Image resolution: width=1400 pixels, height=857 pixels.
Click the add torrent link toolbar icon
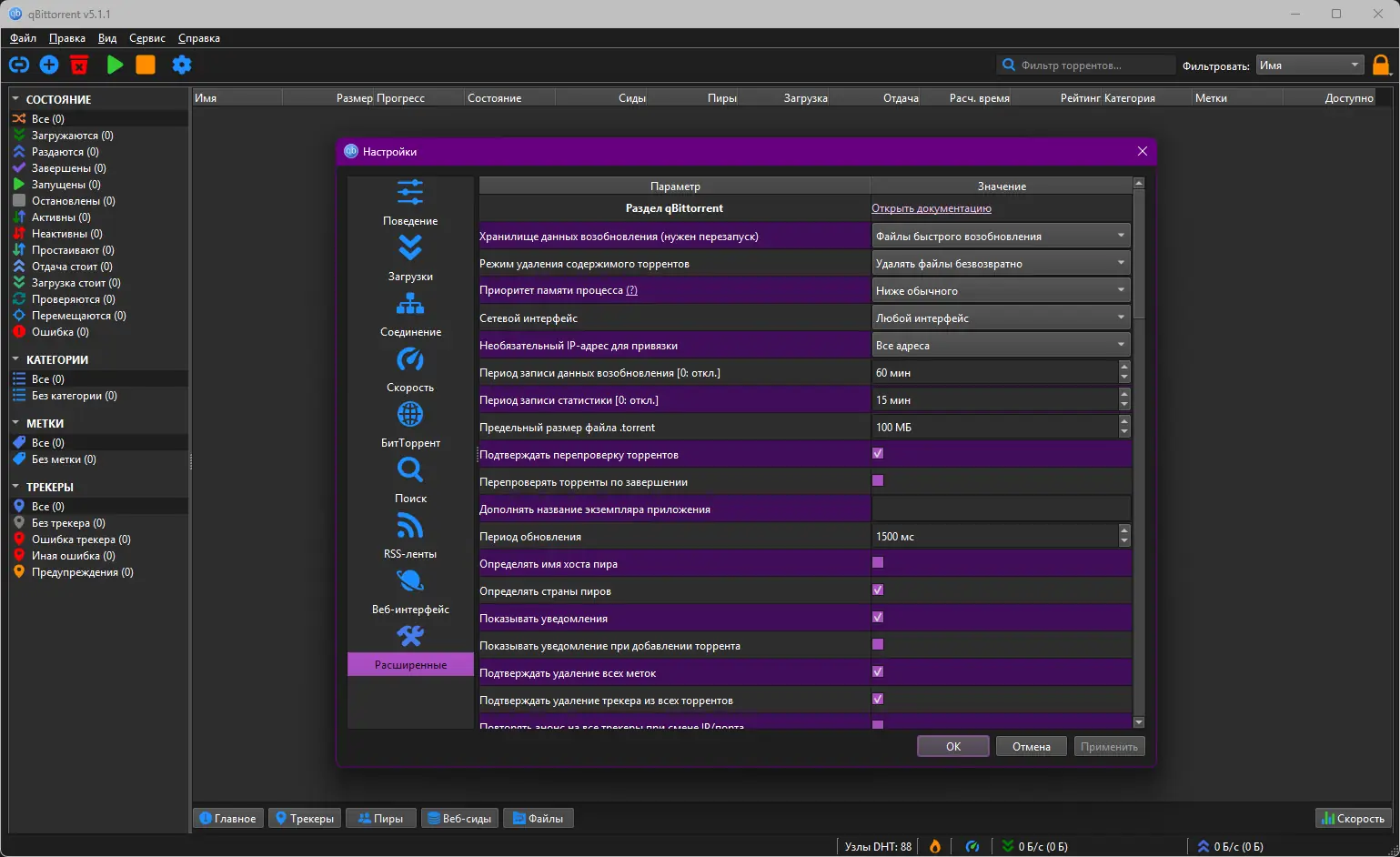19,65
